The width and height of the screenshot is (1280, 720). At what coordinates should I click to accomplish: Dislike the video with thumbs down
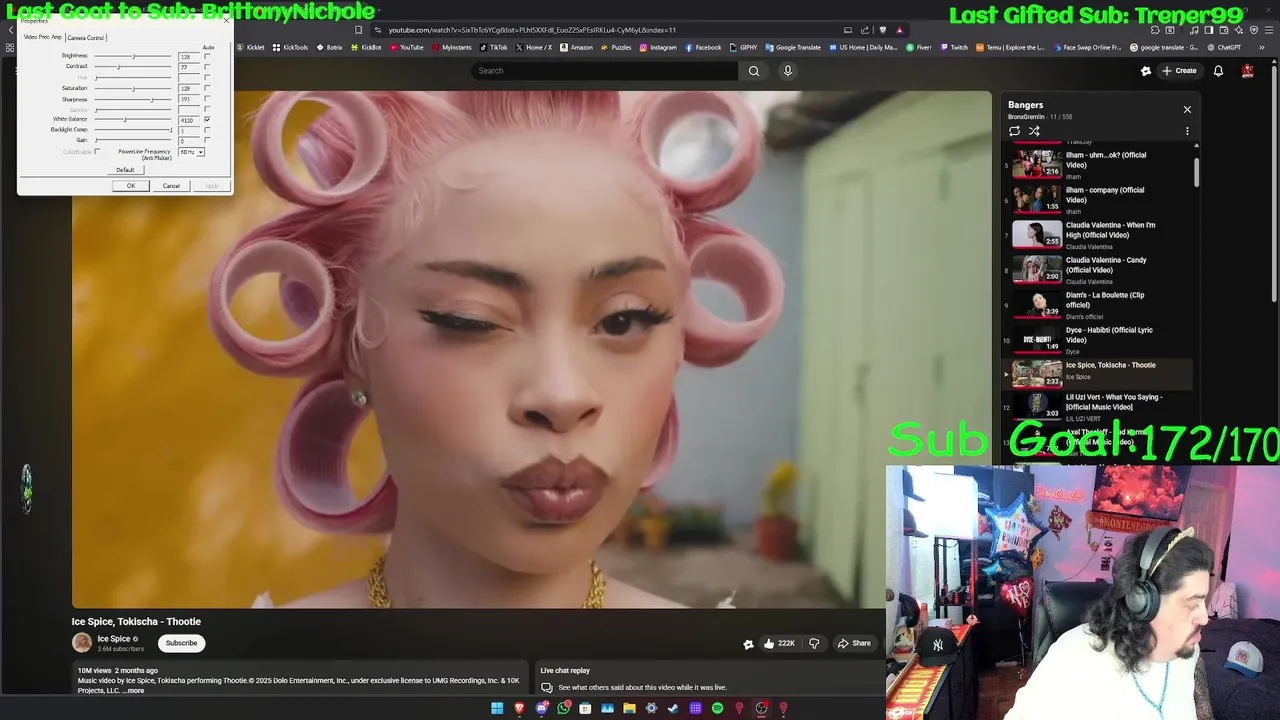pos(814,643)
